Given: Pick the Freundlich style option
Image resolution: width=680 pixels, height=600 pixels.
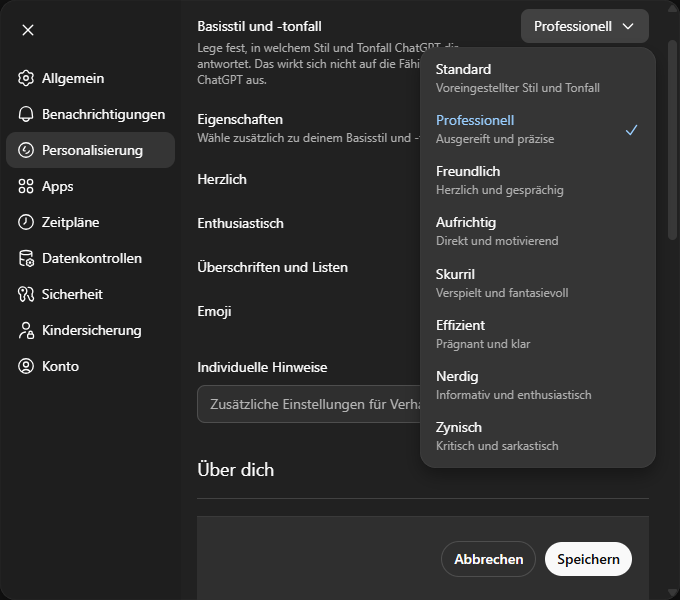Looking at the screenshot, I should coord(538,181).
